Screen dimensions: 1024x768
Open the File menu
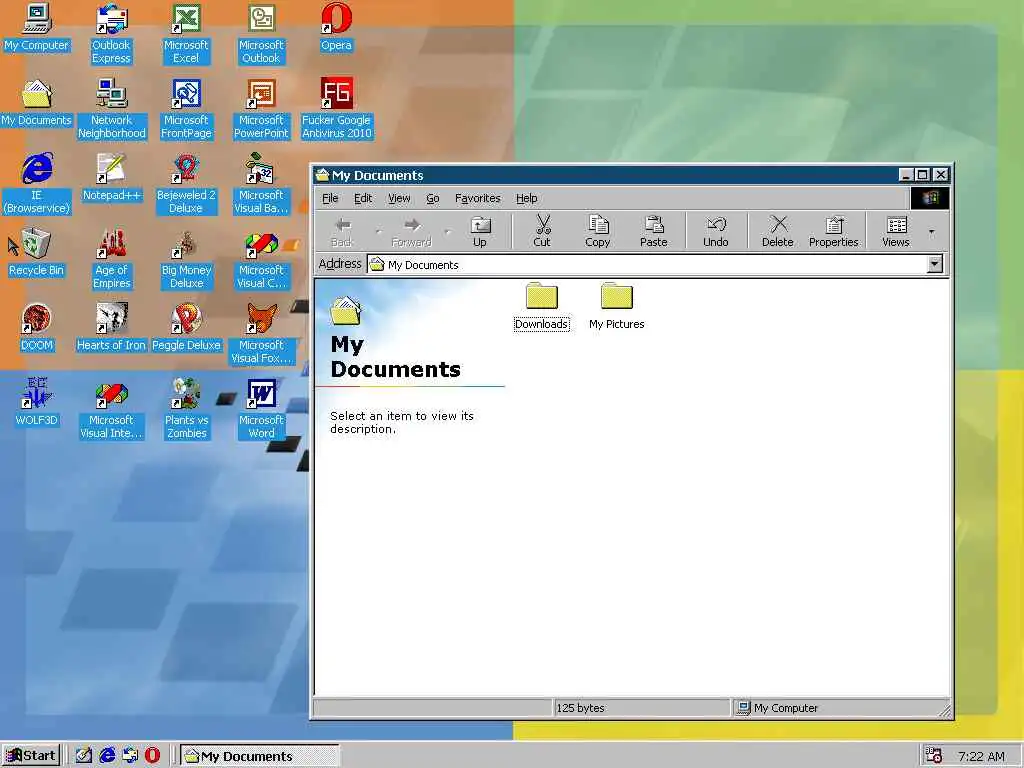click(330, 198)
